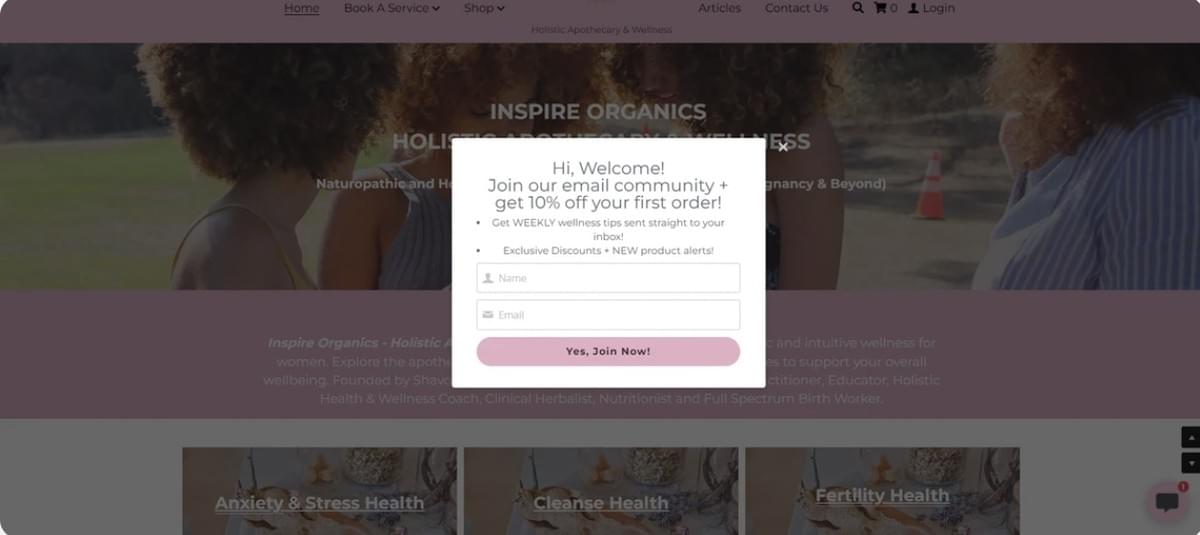The width and height of the screenshot is (1200, 535).
Task: Expand the Book A Service dropdown
Action: (391, 8)
